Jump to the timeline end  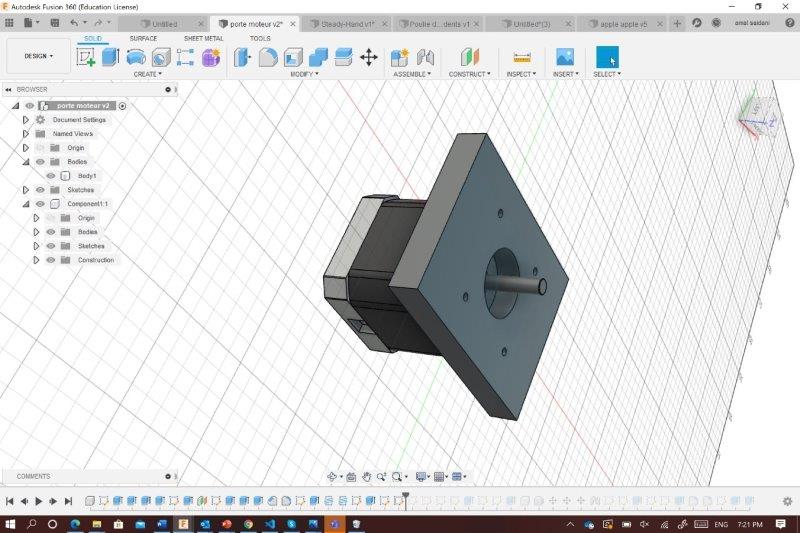(68, 501)
